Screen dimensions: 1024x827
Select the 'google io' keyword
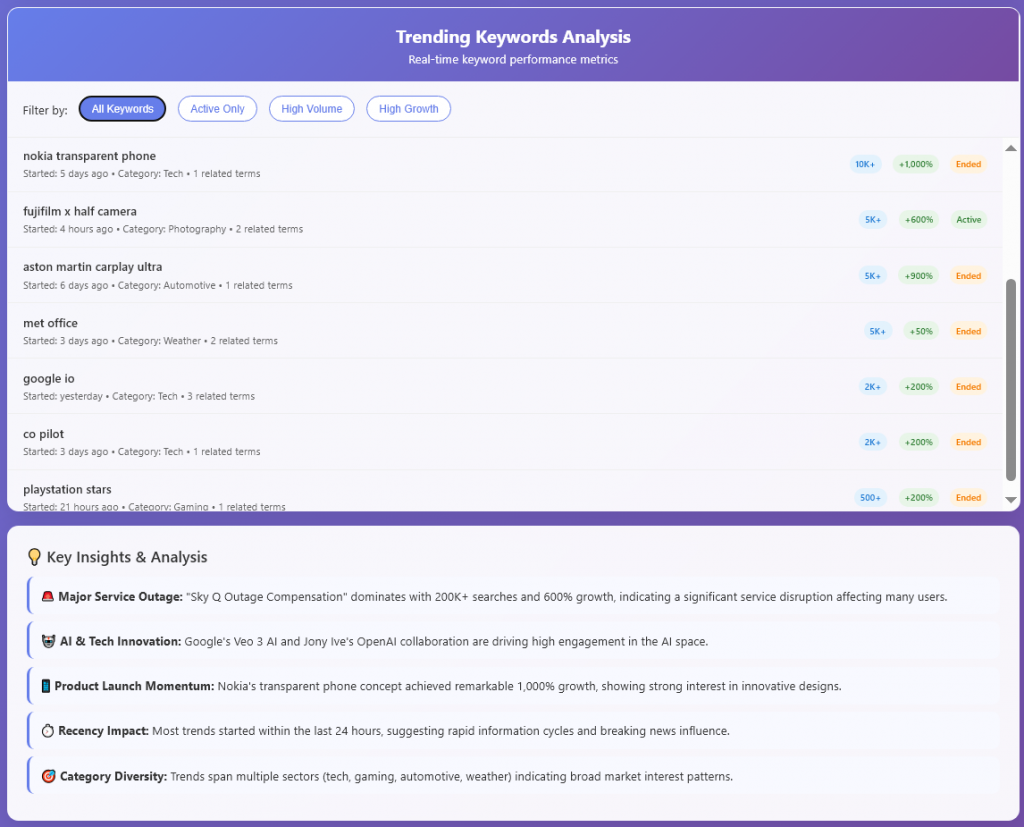(49, 379)
